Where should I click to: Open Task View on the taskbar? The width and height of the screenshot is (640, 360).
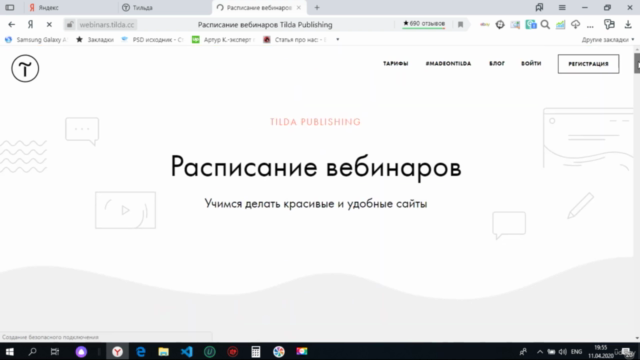coord(55,351)
